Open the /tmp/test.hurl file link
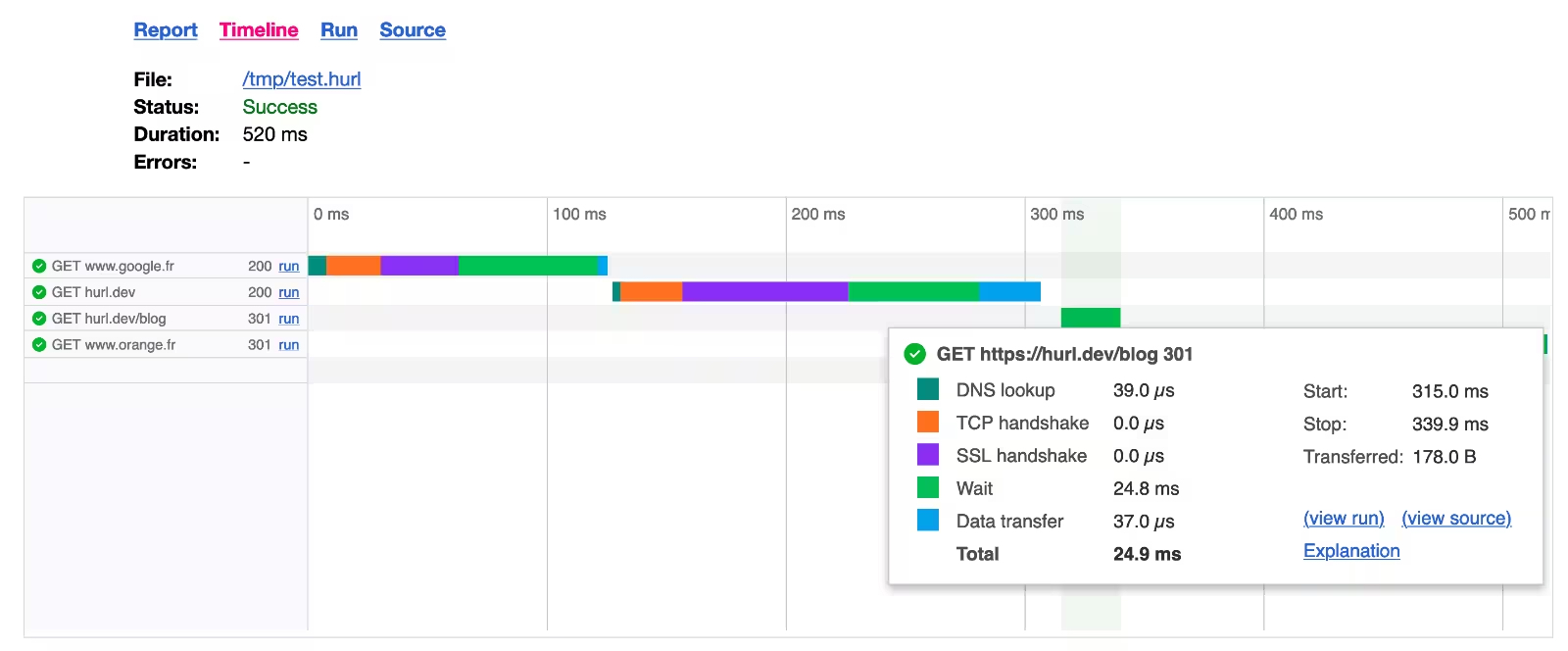This screenshot has width=1568, height=651. (302, 79)
